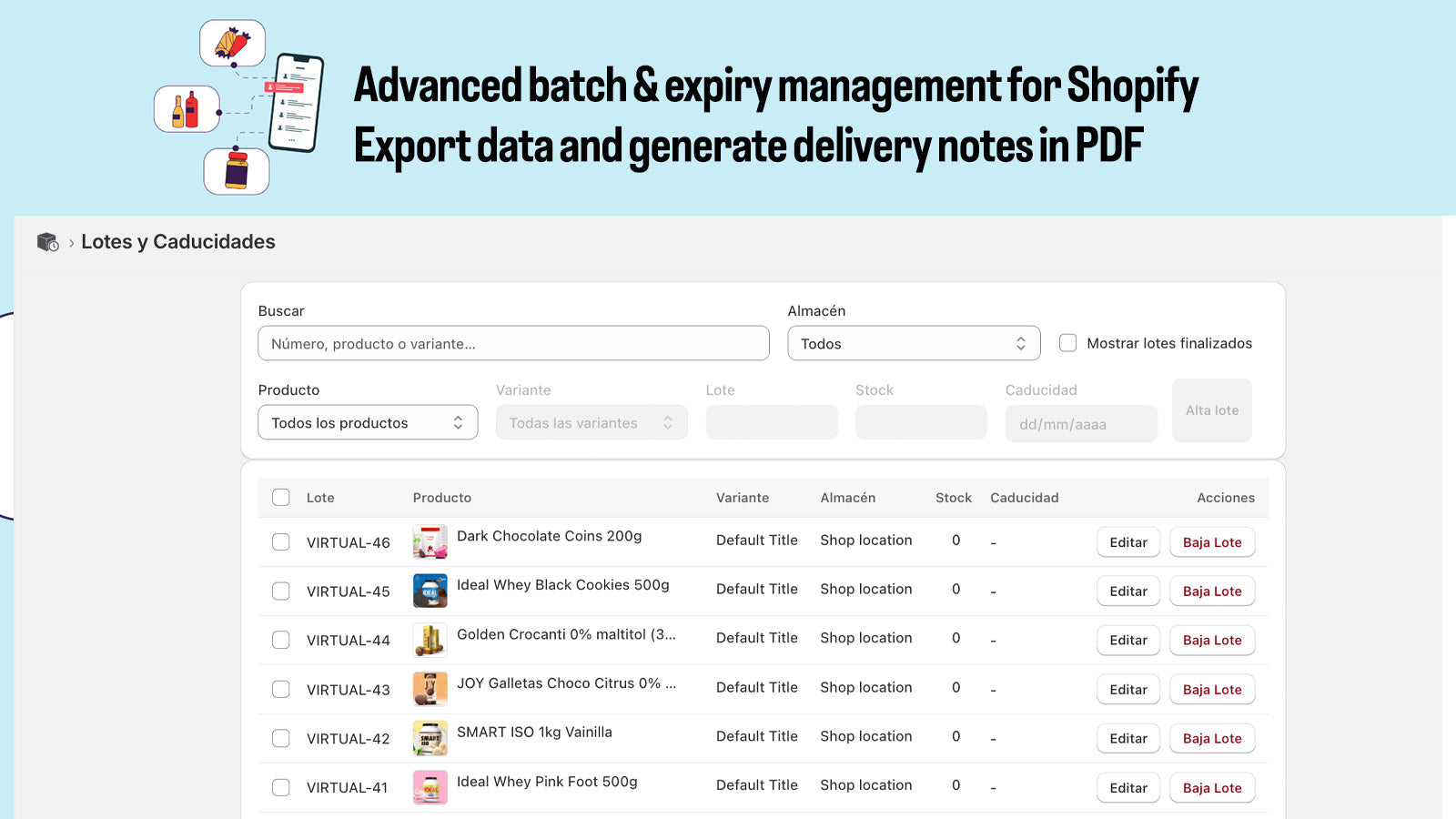The height and width of the screenshot is (819, 1456).
Task: Click the Lote input field
Action: (772, 422)
